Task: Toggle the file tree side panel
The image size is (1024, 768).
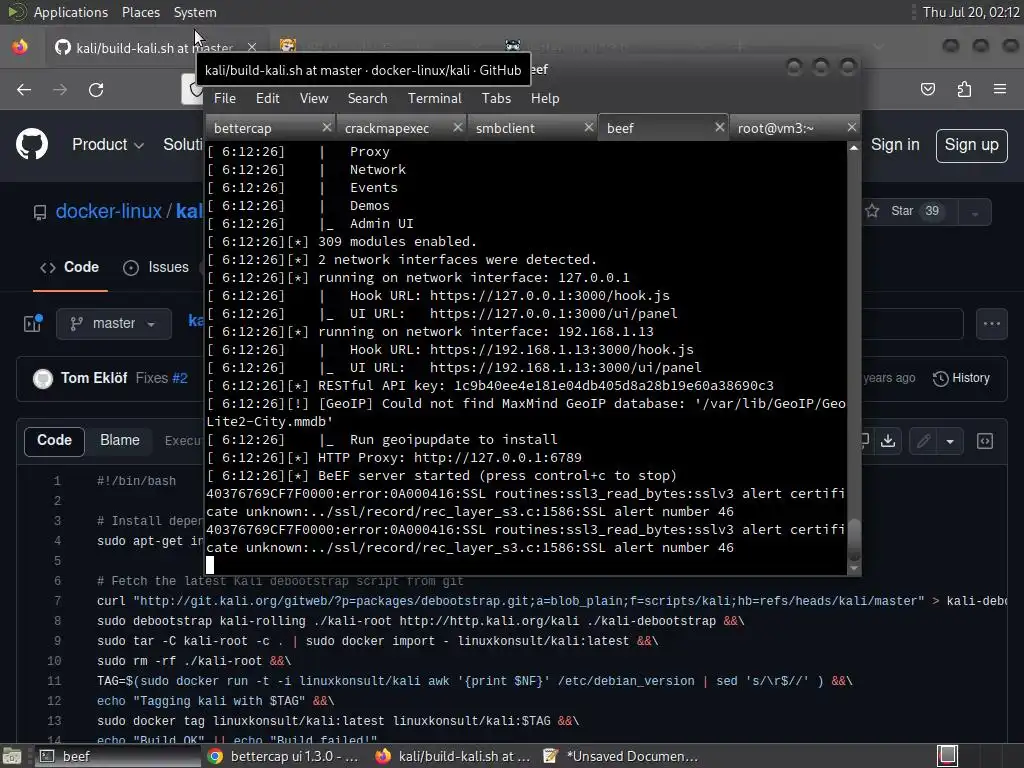Action: point(33,323)
